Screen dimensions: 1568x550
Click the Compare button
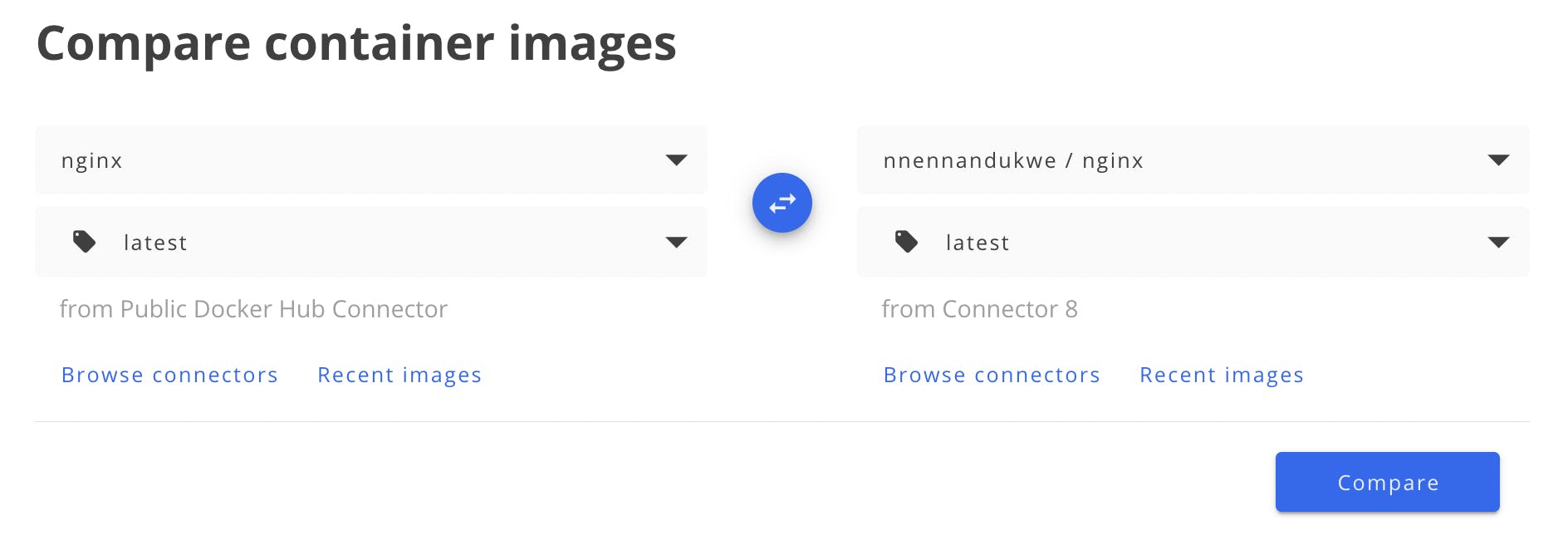pyautogui.click(x=1388, y=482)
